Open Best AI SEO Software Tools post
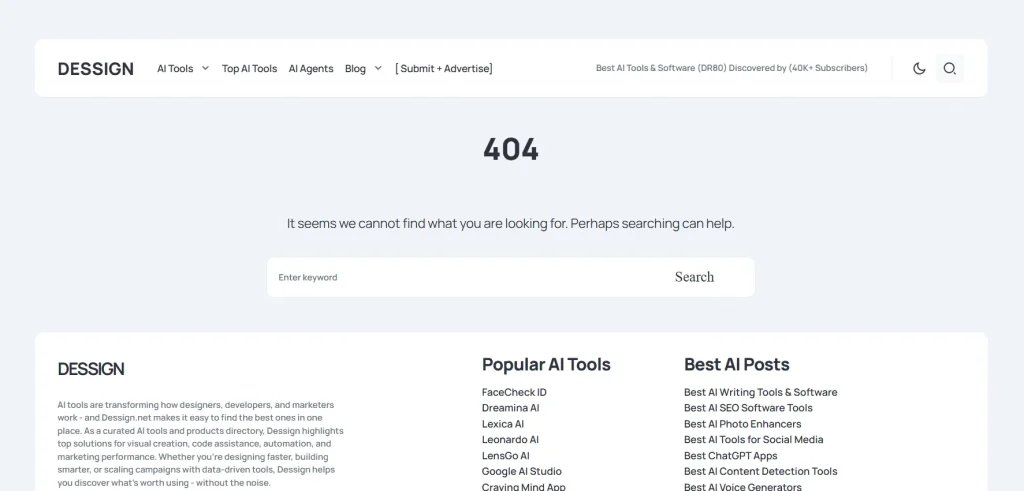This screenshot has height=491, width=1024. click(748, 408)
